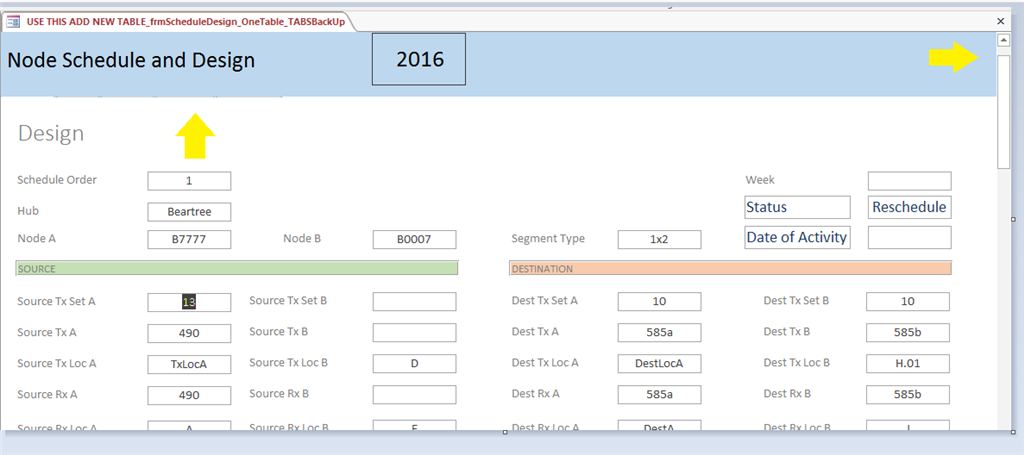Click the Dest Tx Set A field
This screenshot has height=455, width=1024.
coord(660,302)
